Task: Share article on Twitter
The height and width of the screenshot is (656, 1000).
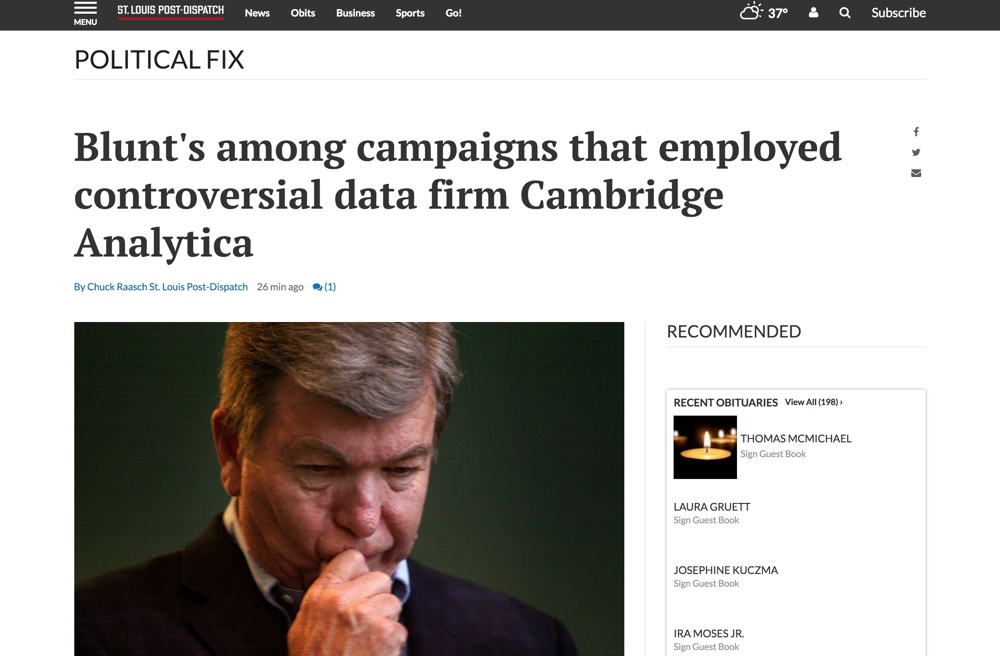Action: [916, 153]
